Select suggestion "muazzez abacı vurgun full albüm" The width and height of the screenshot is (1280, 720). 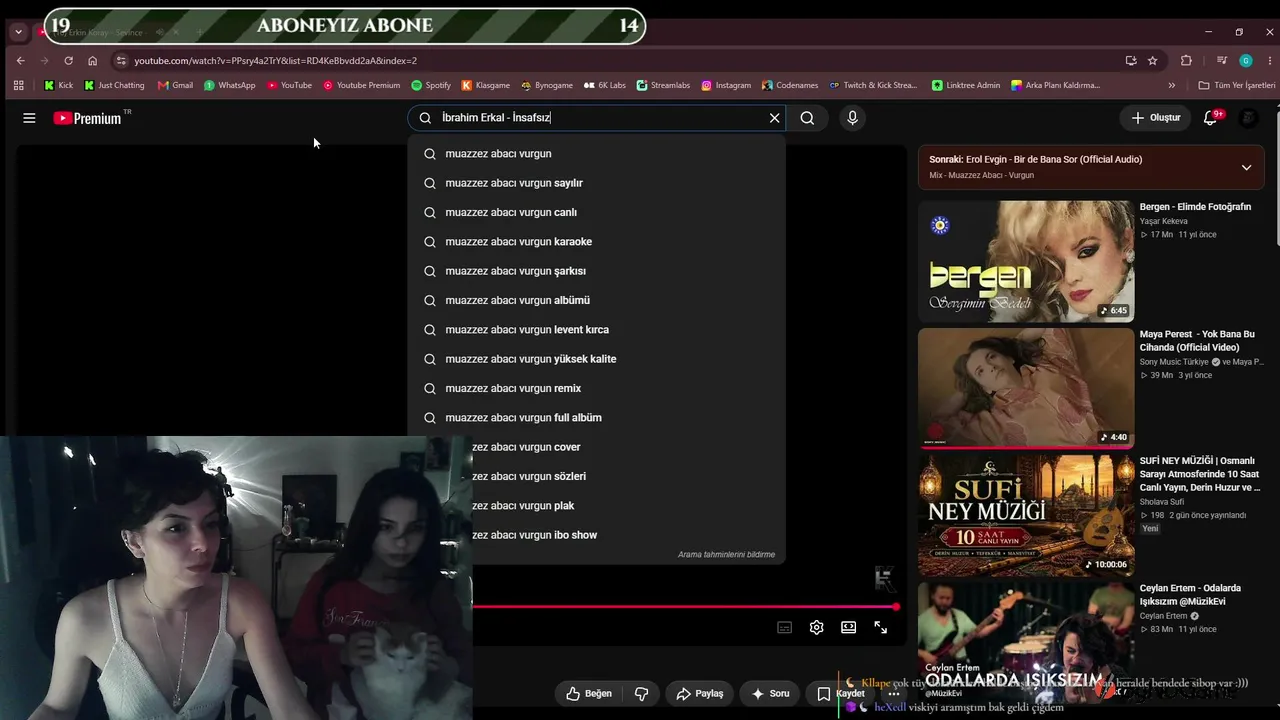tap(596, 418)
